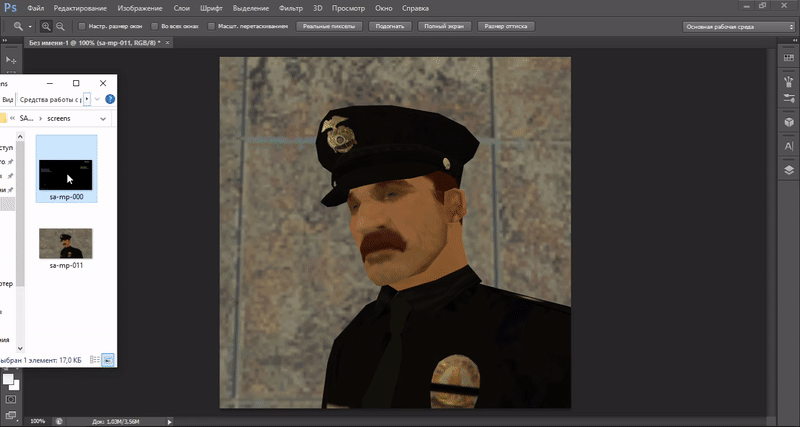The width and height of the screenshot is (800, 427).
Task: Select the Zoom In magnifier mode
Action: pyautogui.click(x=46, y=26)
